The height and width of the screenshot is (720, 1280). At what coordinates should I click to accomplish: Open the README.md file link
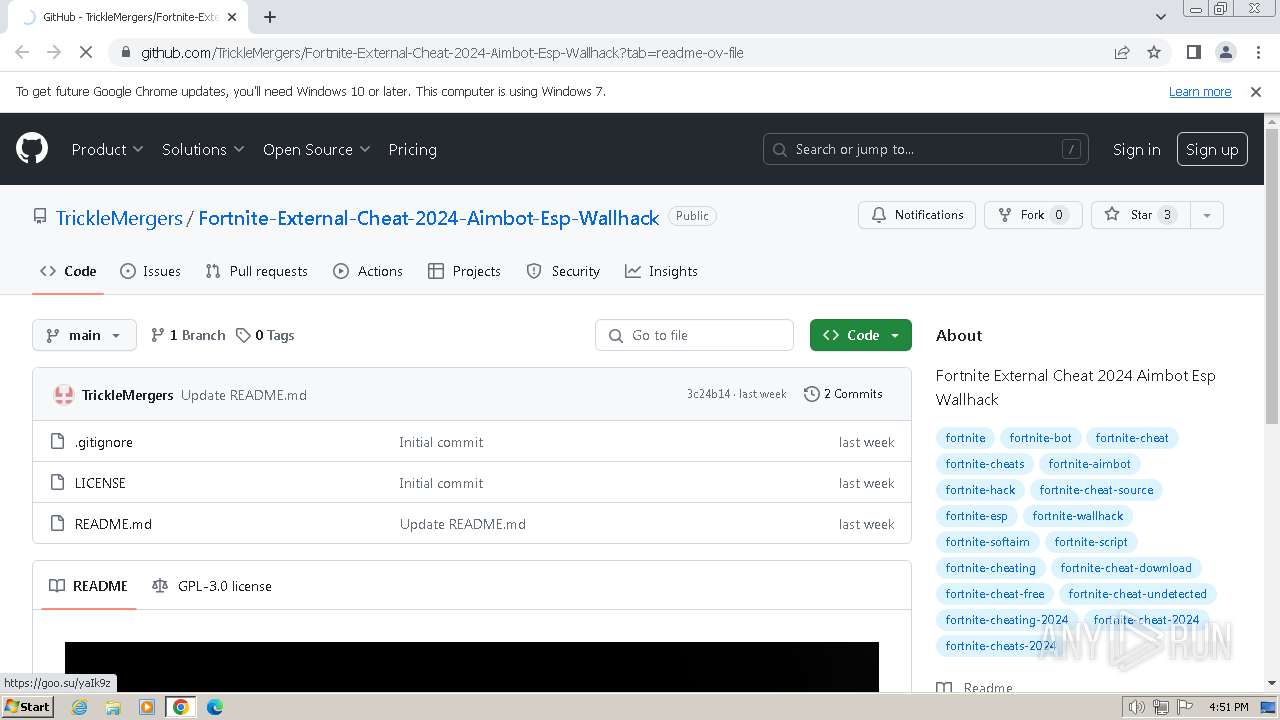[113, 524]
